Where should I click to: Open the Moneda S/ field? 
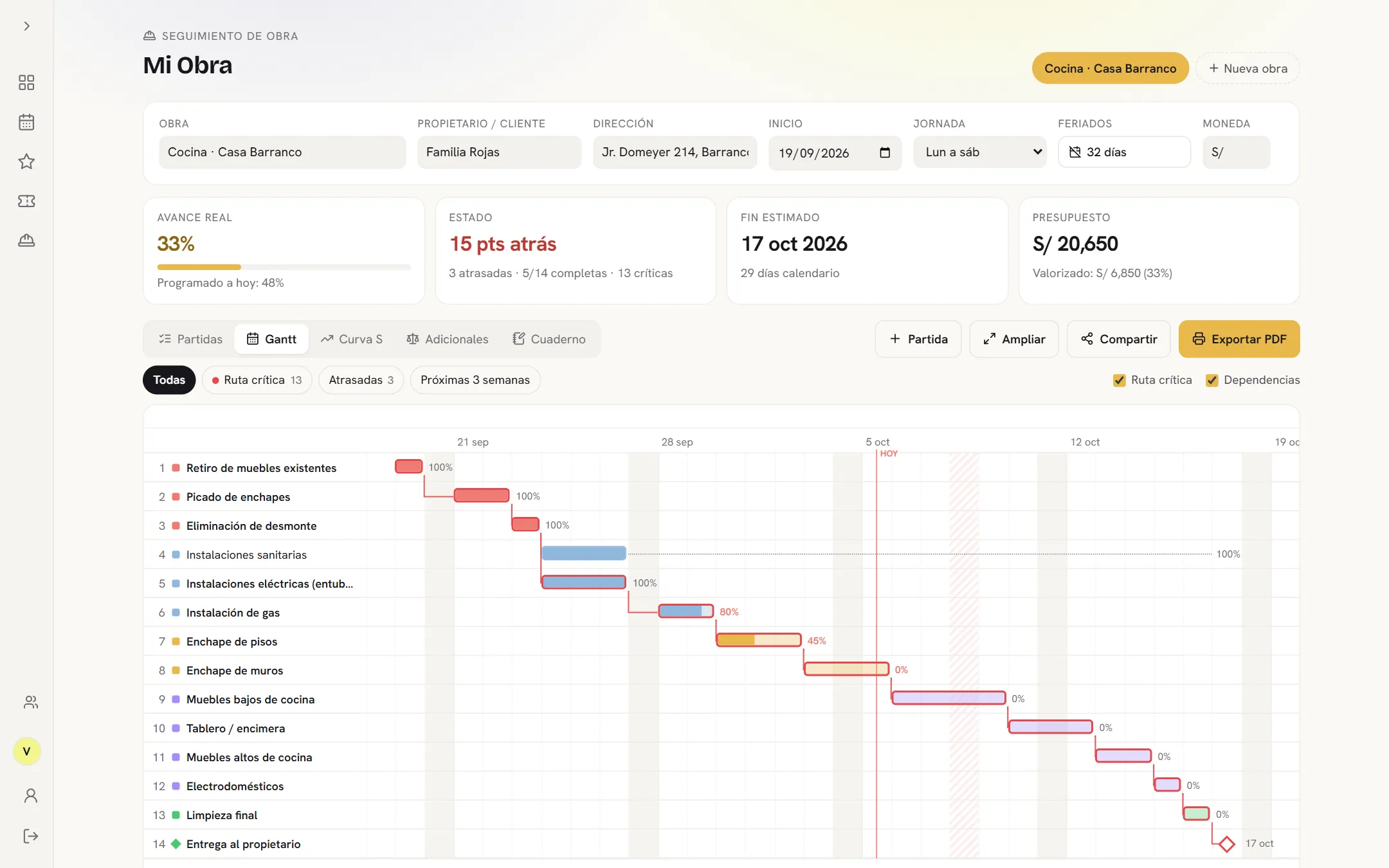[x=1236, y=152]
